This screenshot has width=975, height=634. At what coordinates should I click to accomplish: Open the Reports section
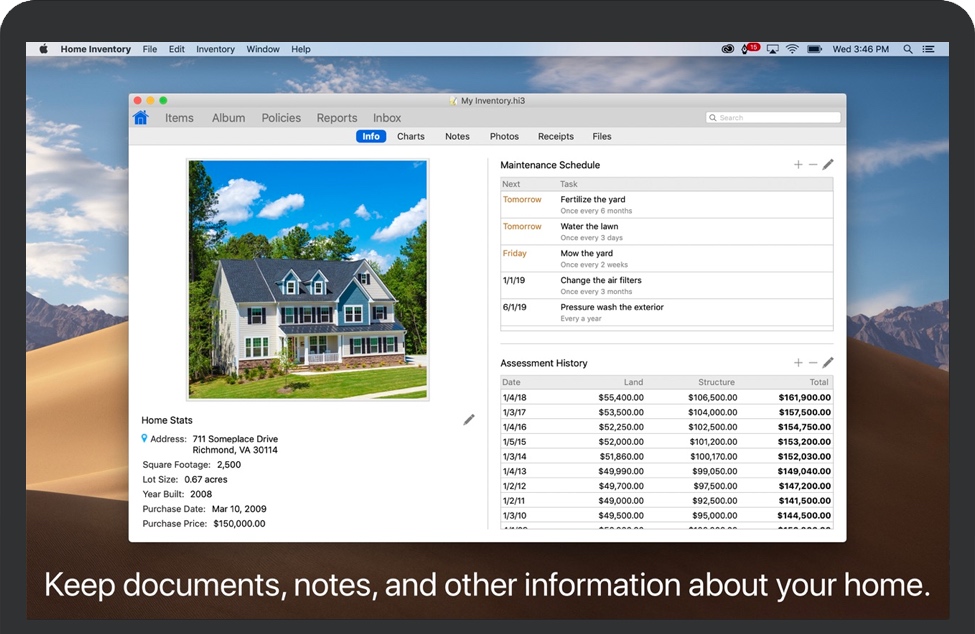pos(337,118)
